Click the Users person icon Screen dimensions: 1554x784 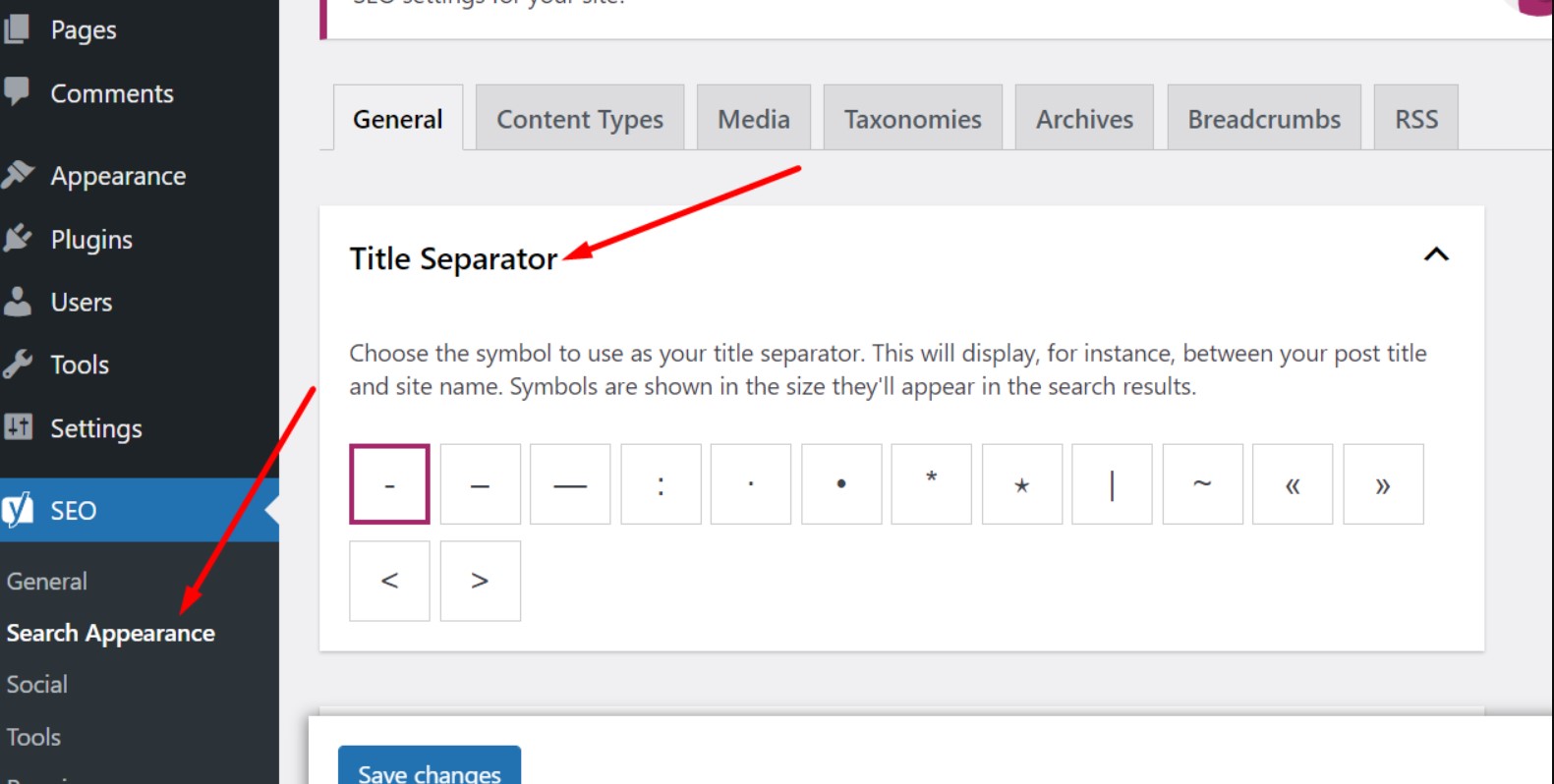(18, 302)
